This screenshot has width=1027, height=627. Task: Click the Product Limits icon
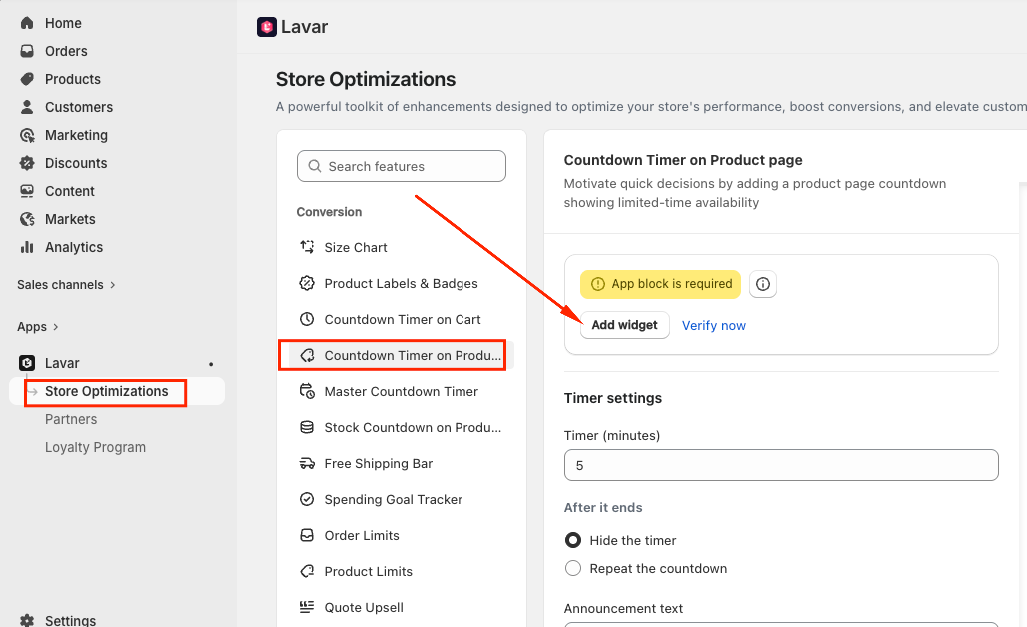307,571
